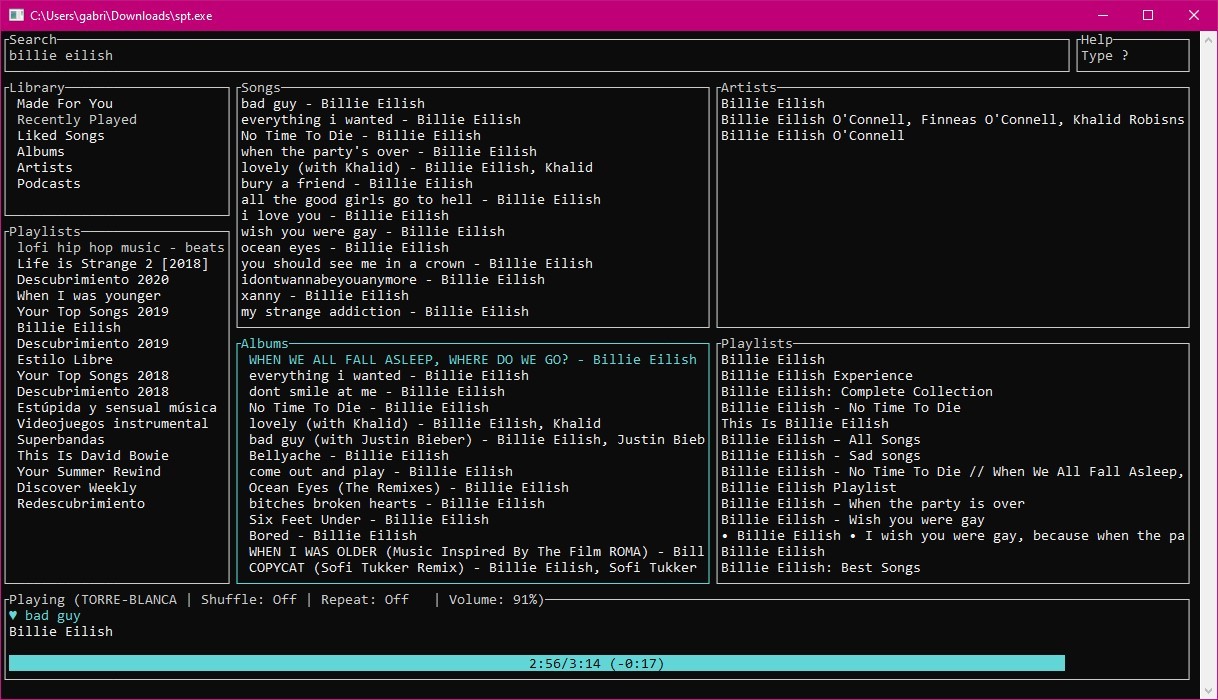Select you should see me in a crown
This screenshot has width=1218, height=700.
point(417,264)
